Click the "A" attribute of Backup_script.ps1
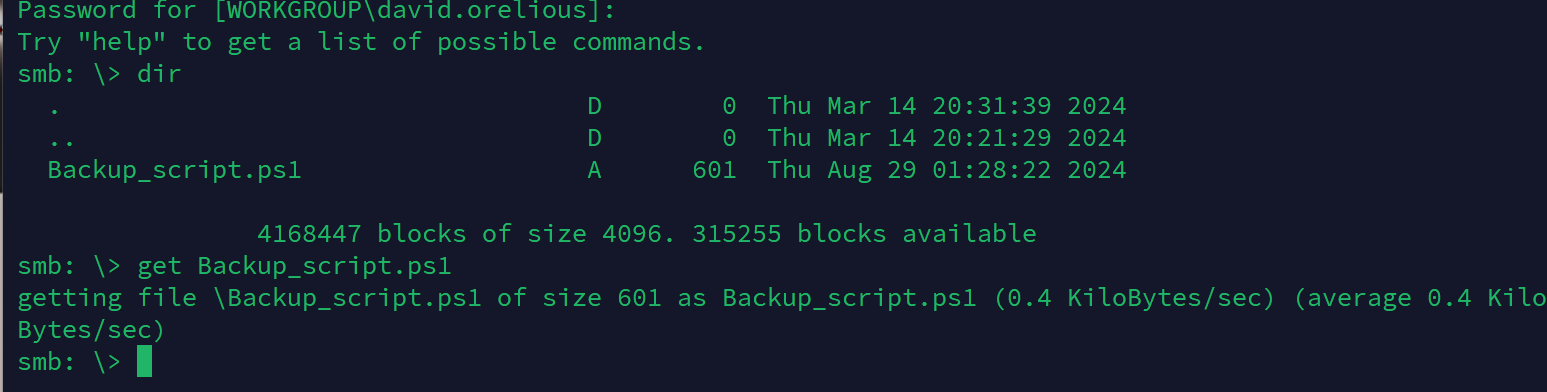 (594, 170)
